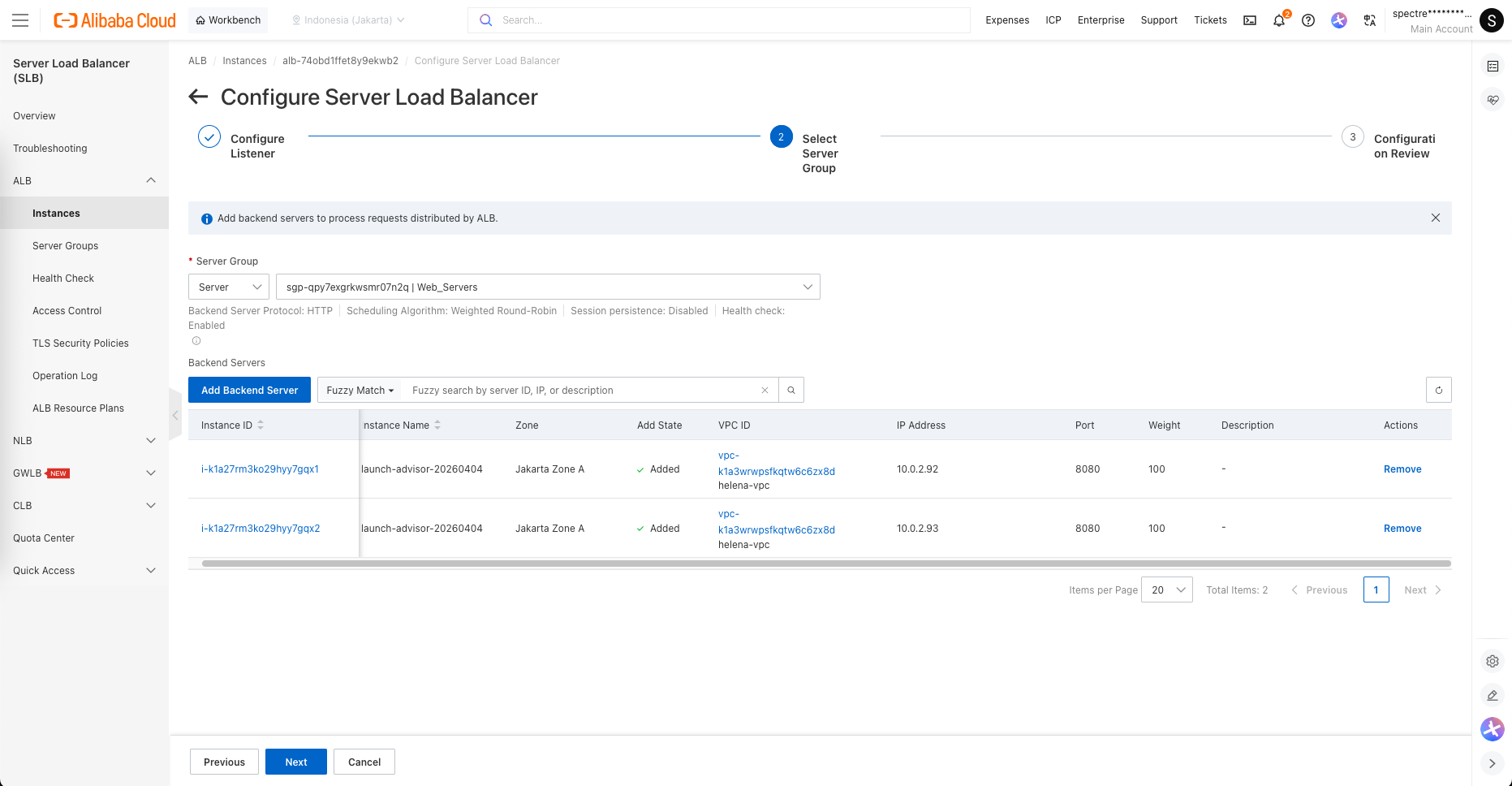The width and height of the screenshot is (1512, 786).
Task: Open the notifications bell
Action: coord(1279,20)
